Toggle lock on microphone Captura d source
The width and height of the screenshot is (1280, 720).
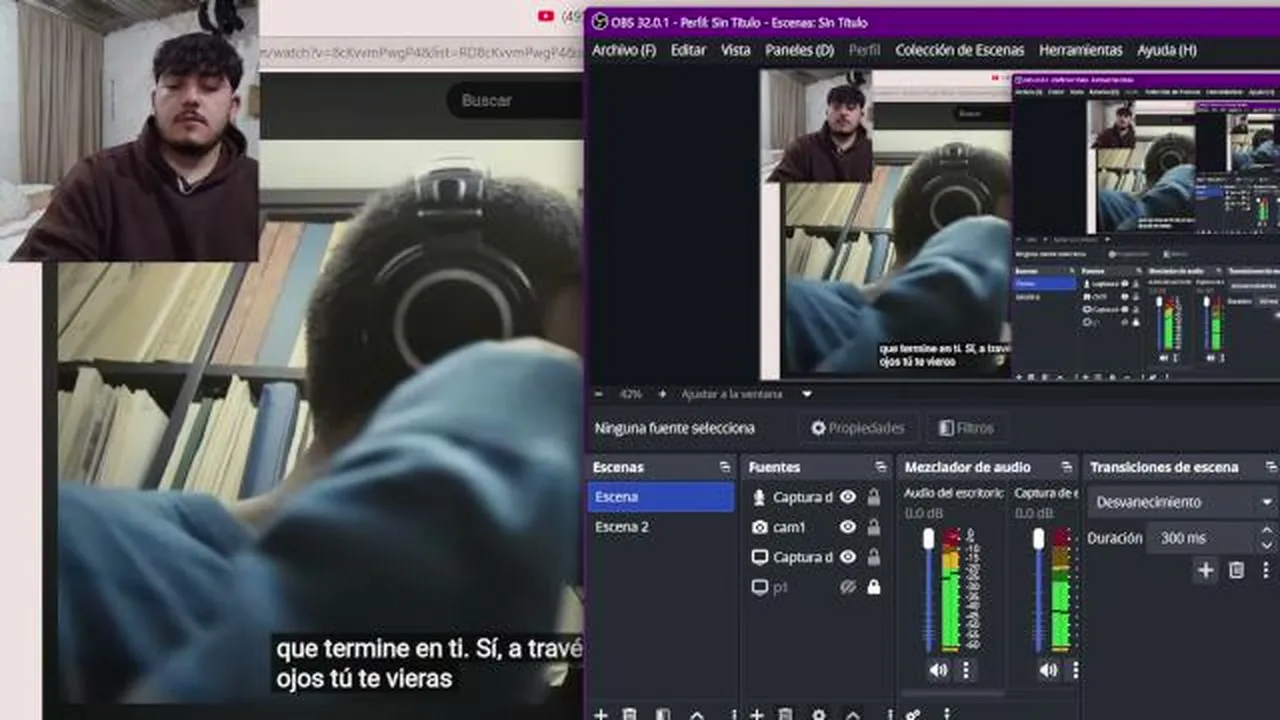tap(874, 497)
